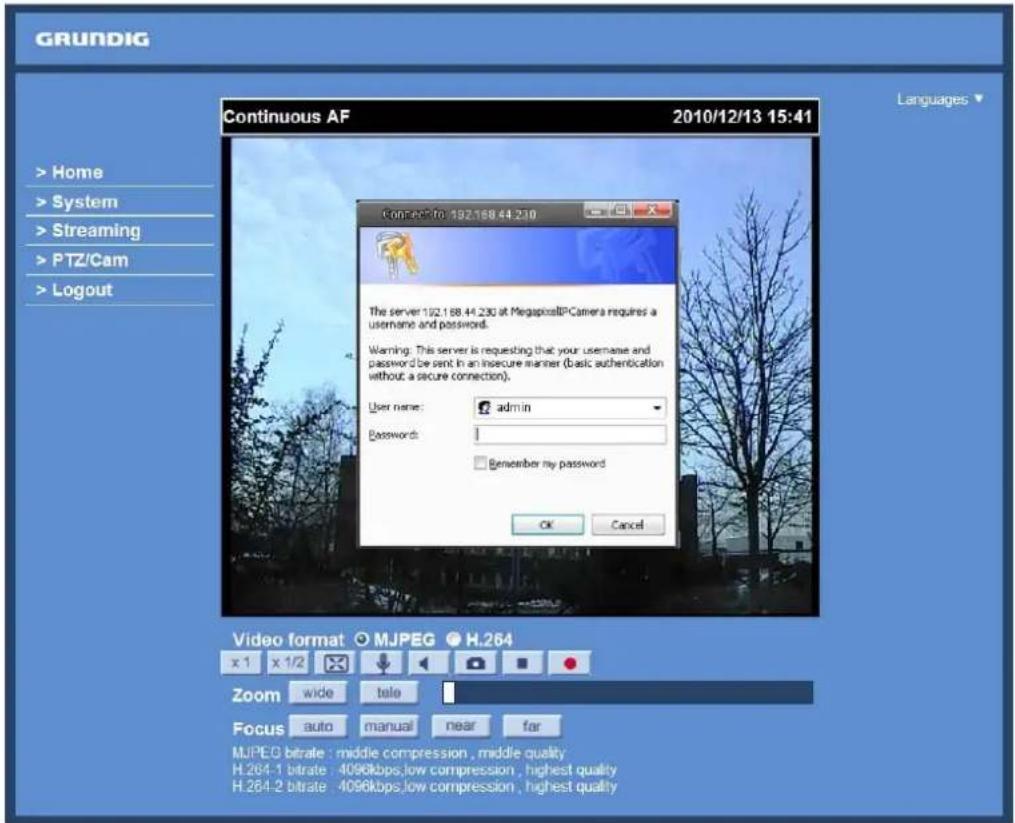
Task: Click the H.264-1 bitrate text line
Action: click(x=424, y=770)
